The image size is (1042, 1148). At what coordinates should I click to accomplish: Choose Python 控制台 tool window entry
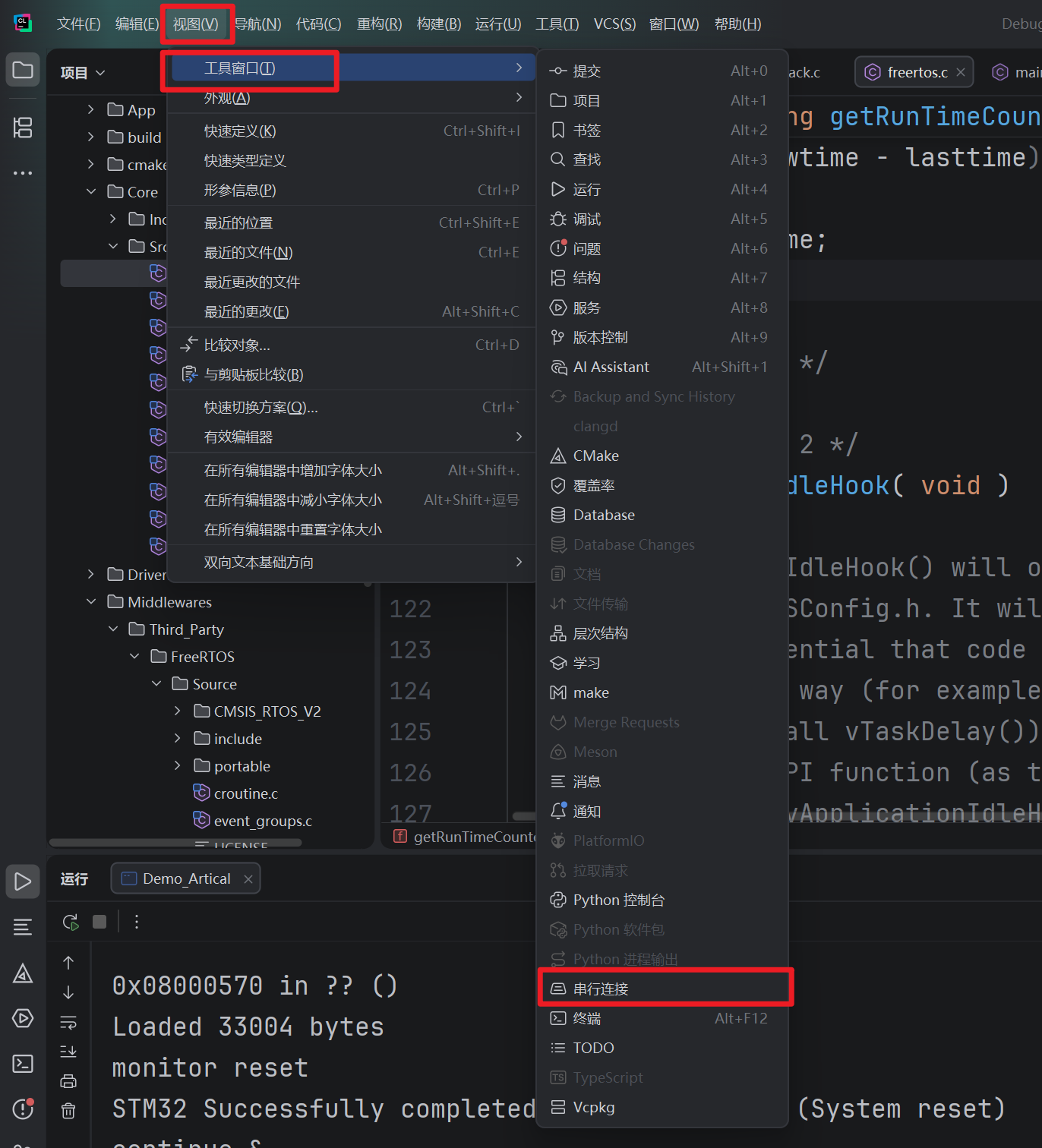[662, 900]
